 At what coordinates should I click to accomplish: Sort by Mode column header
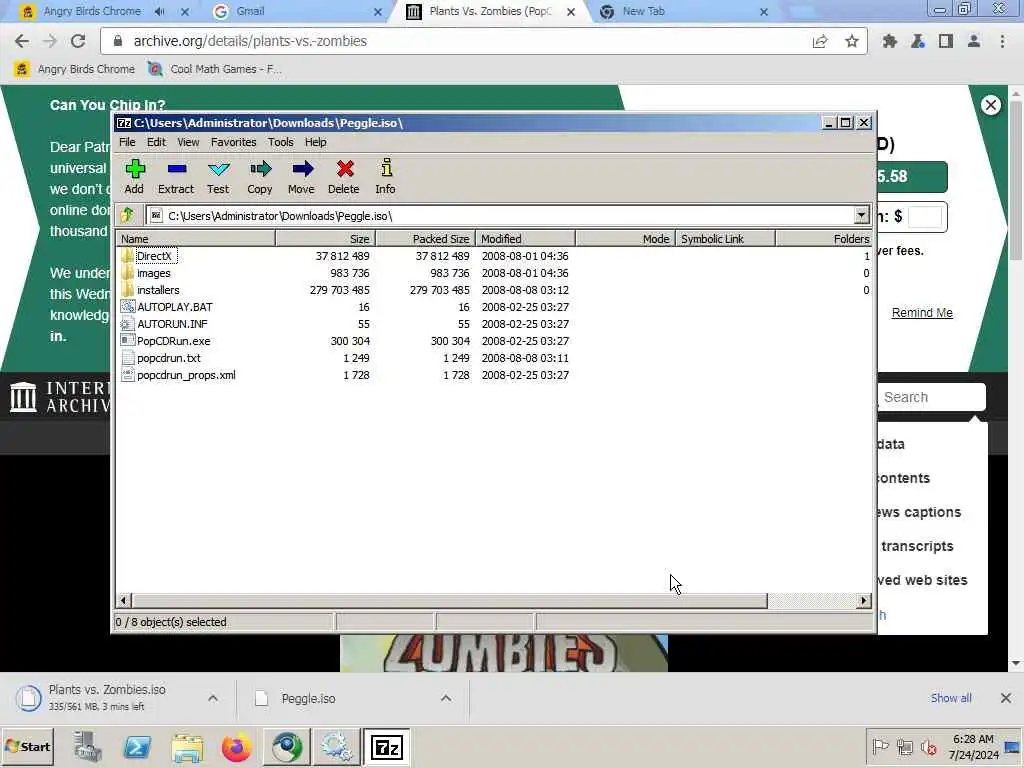pos(625,238)
